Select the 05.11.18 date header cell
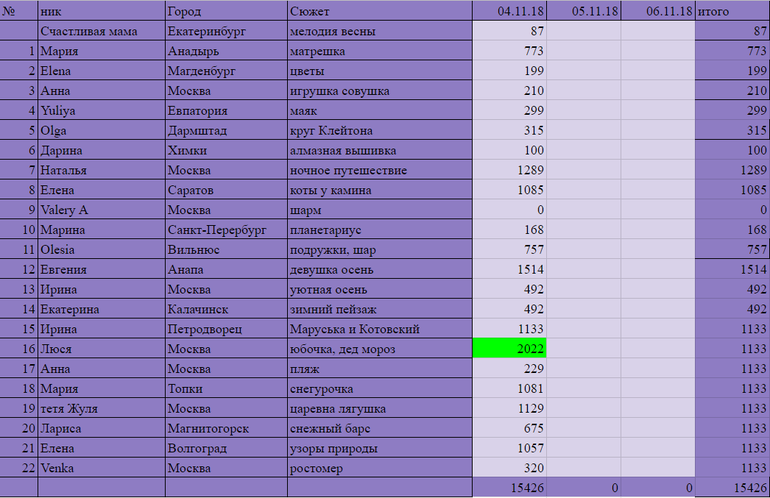This screenshot has height=498, width=770. point(583,11)
